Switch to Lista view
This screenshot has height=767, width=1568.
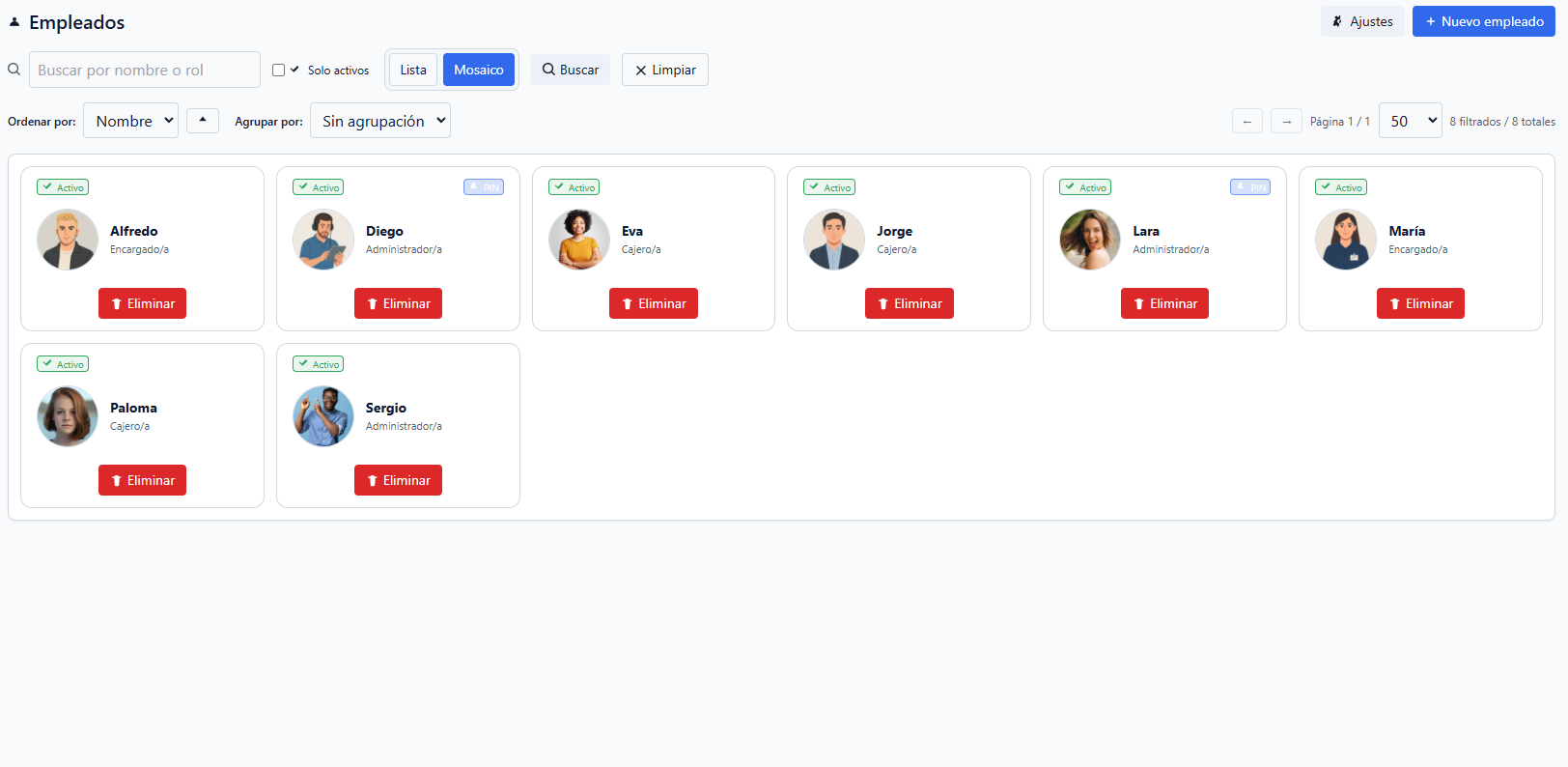(x=413, y=70)
